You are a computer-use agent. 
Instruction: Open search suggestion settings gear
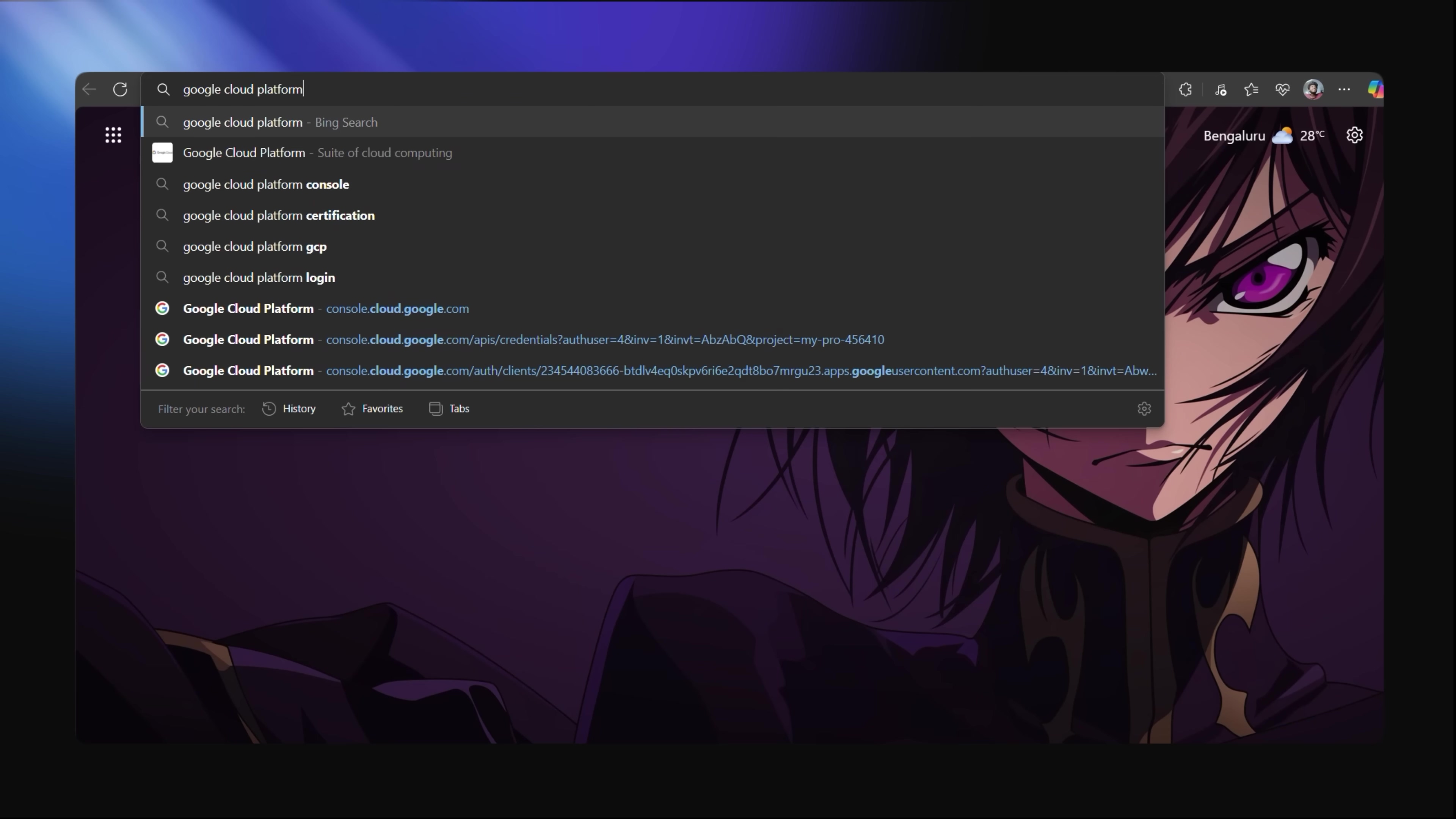click(x=1144, y=409)
